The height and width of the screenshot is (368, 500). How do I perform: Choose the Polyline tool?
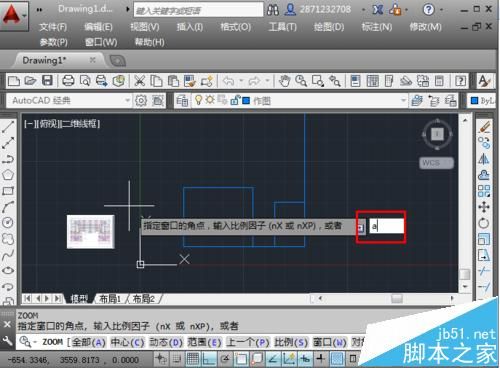pos(8,159)
